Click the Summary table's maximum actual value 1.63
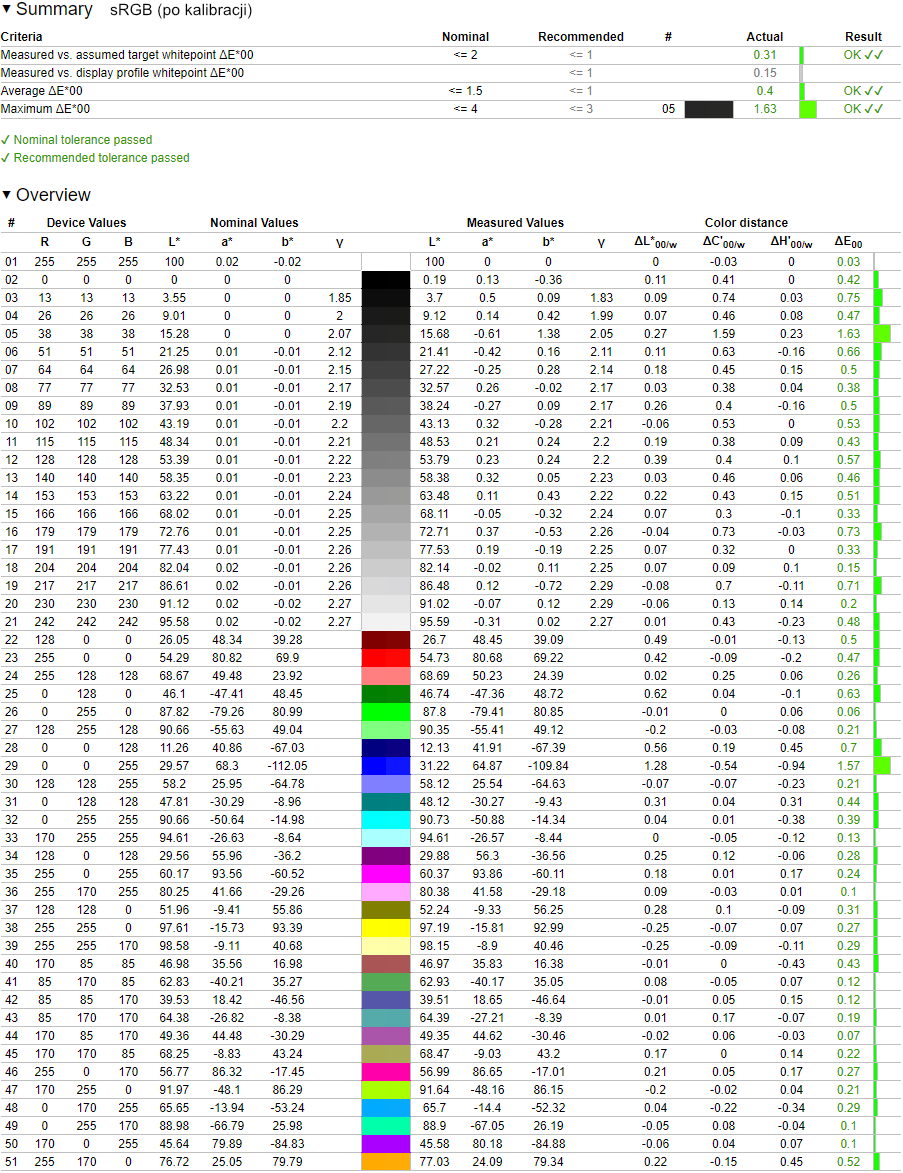 click(765, 109)
